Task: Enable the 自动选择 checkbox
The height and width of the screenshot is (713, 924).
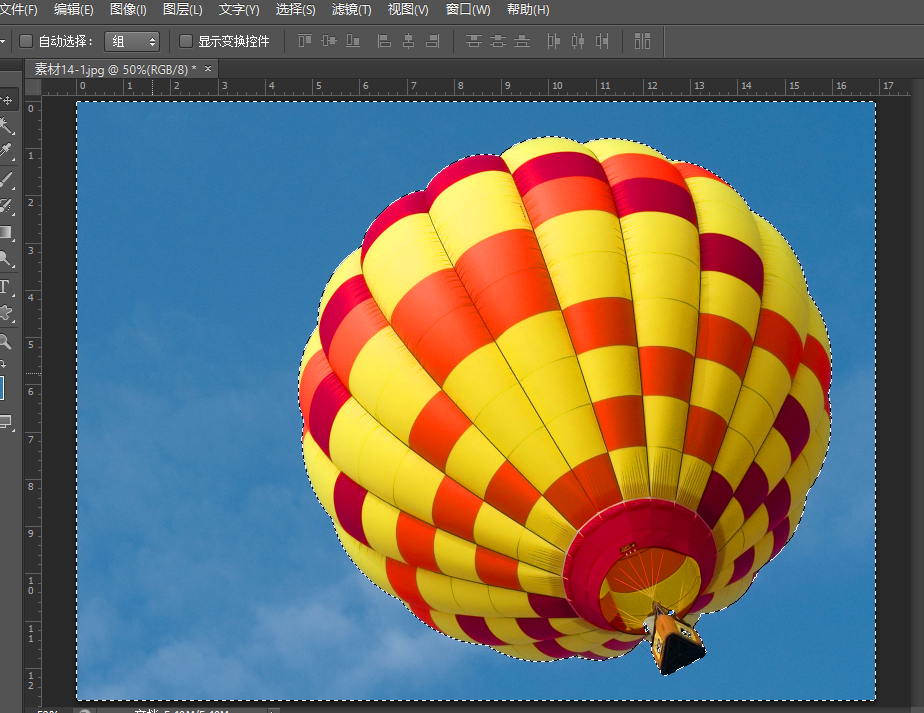Action: point(26,41)
